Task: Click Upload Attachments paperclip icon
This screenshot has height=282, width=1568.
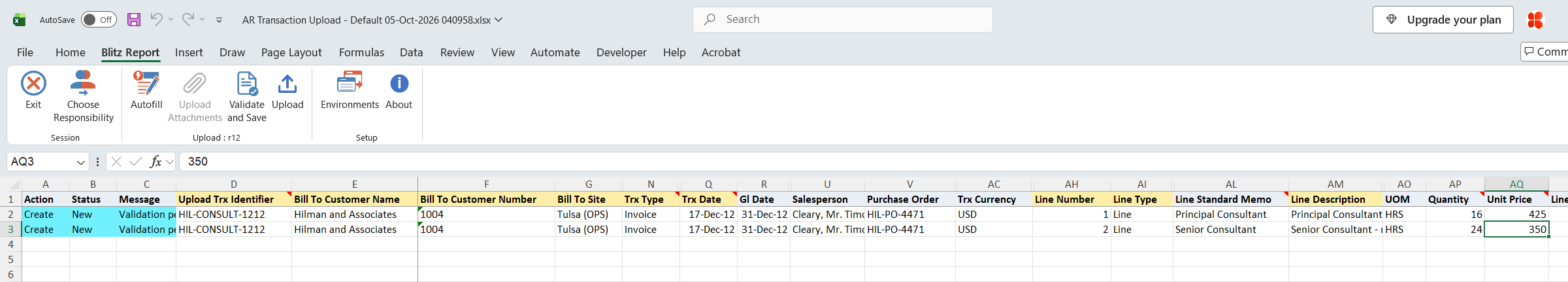Action: tap(195, 84)
